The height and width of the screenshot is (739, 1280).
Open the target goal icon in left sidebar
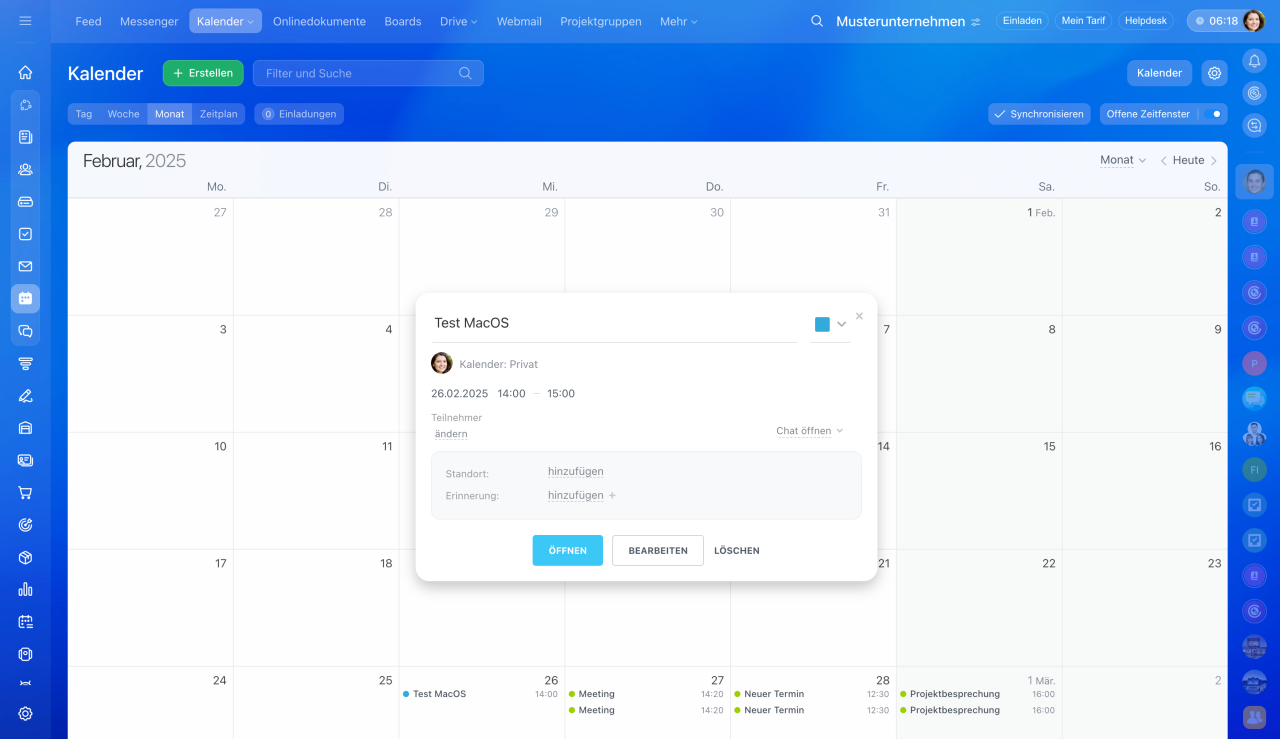(x=25, y=525)
